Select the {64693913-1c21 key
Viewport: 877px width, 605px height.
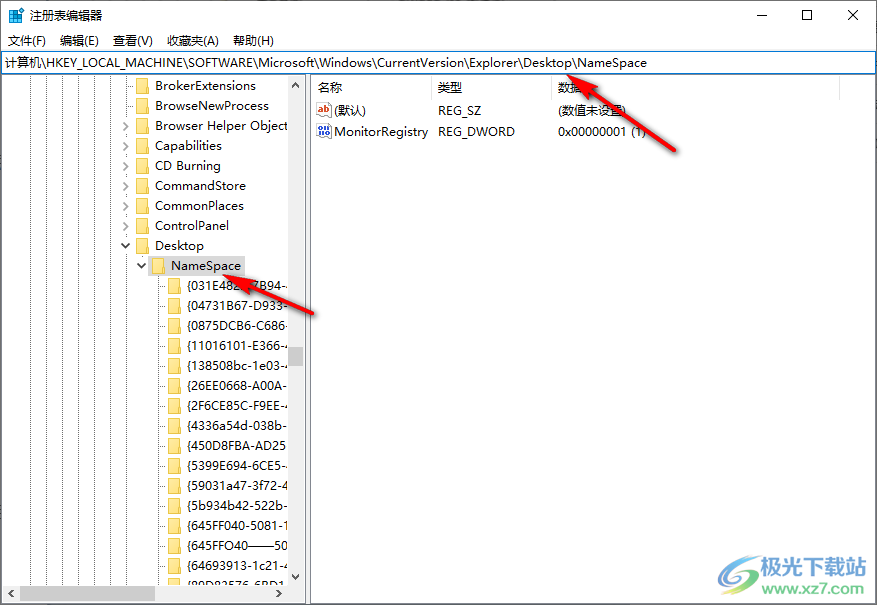pyautogui.click(x=237, y=566)
